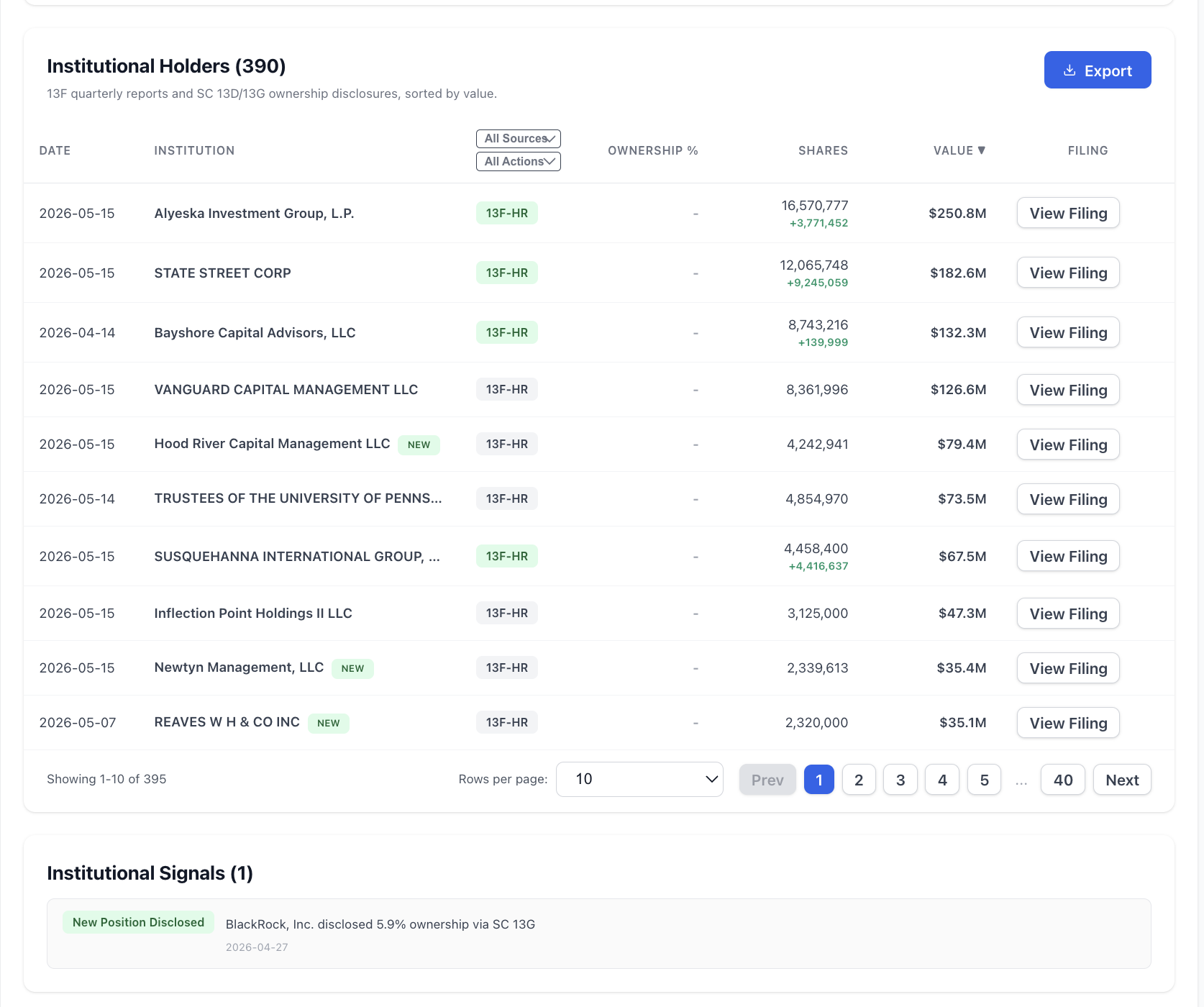The height and width of the screenshot is (1007, 1204).
Task: Click the +9,245,059 share change
Action: pyautogui.click(x=818, y=283)
